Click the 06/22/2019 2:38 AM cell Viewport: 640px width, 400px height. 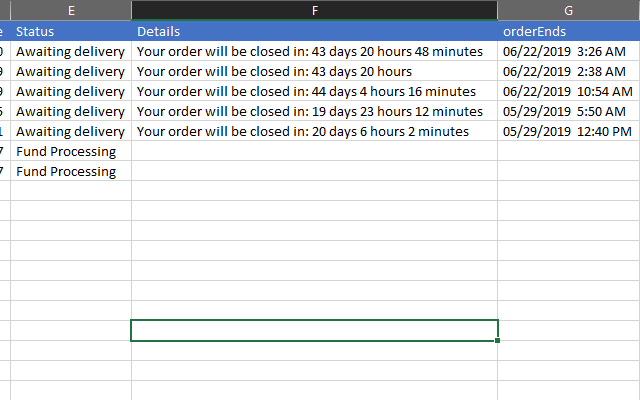point(568,71)
